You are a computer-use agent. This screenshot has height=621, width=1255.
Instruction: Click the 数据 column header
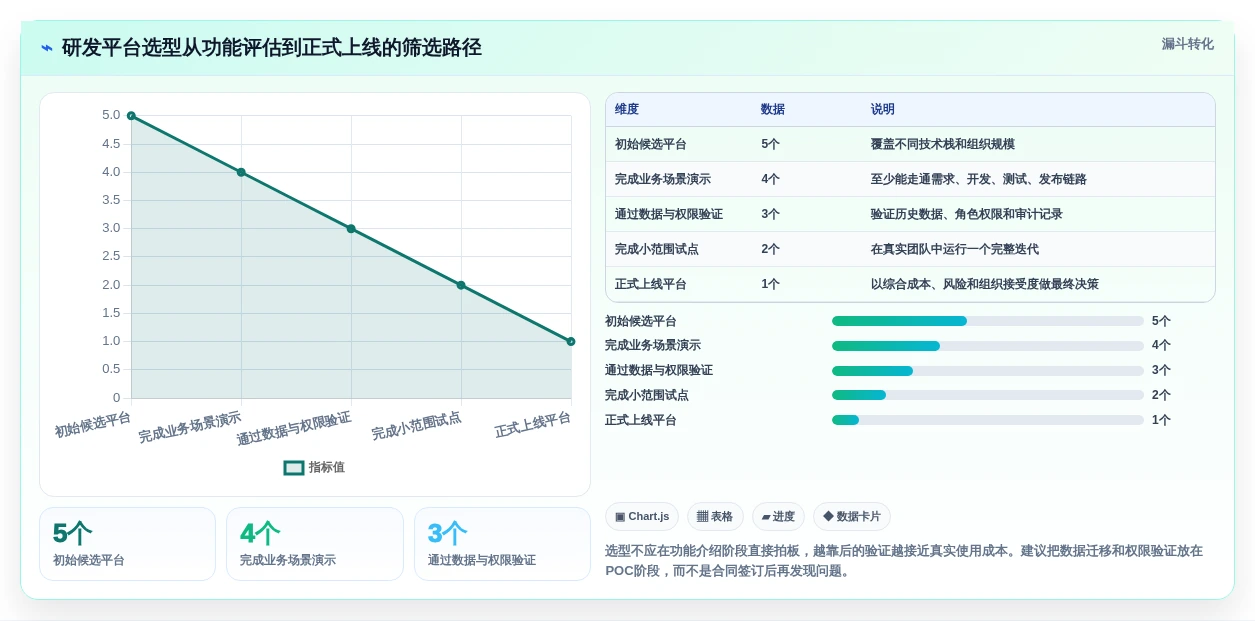[773, 109]
